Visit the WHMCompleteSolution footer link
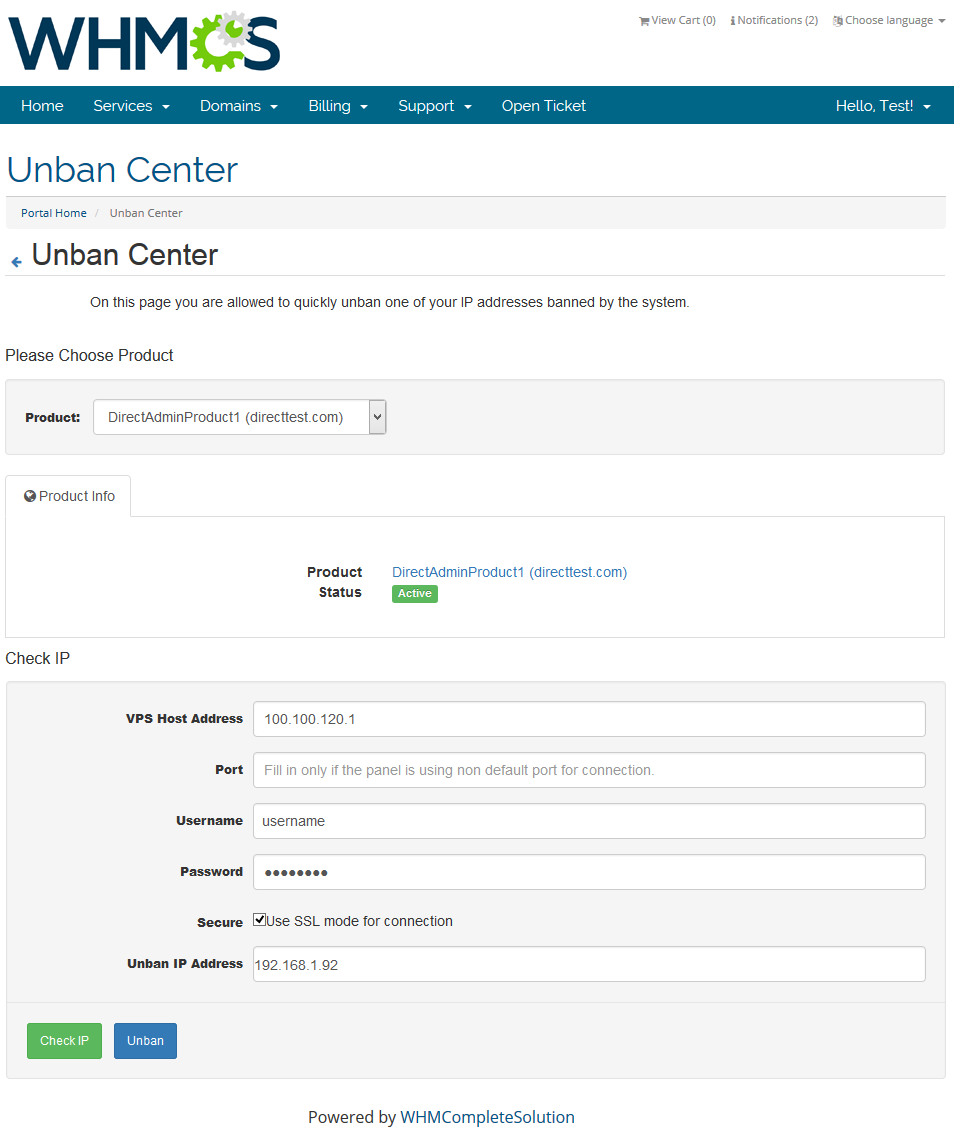Viewport: 954px width, 1145px height. point(487,1117)
